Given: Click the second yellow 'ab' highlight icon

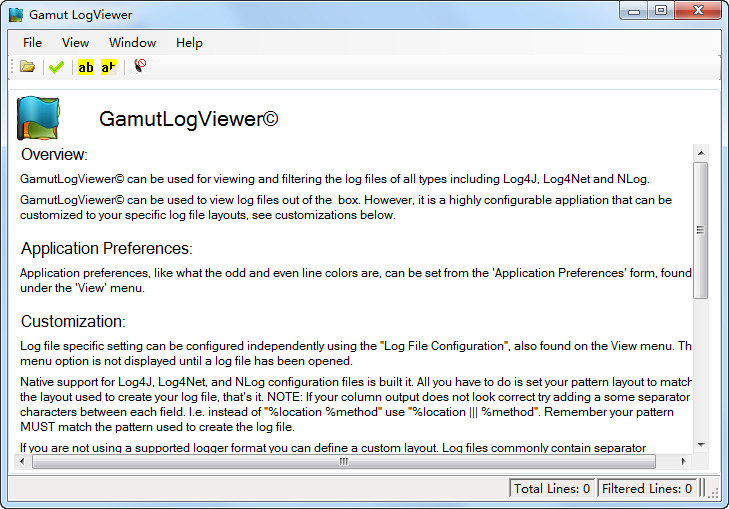Looking at the screenshot, I should pyautogui.click(x=108, y=67).
